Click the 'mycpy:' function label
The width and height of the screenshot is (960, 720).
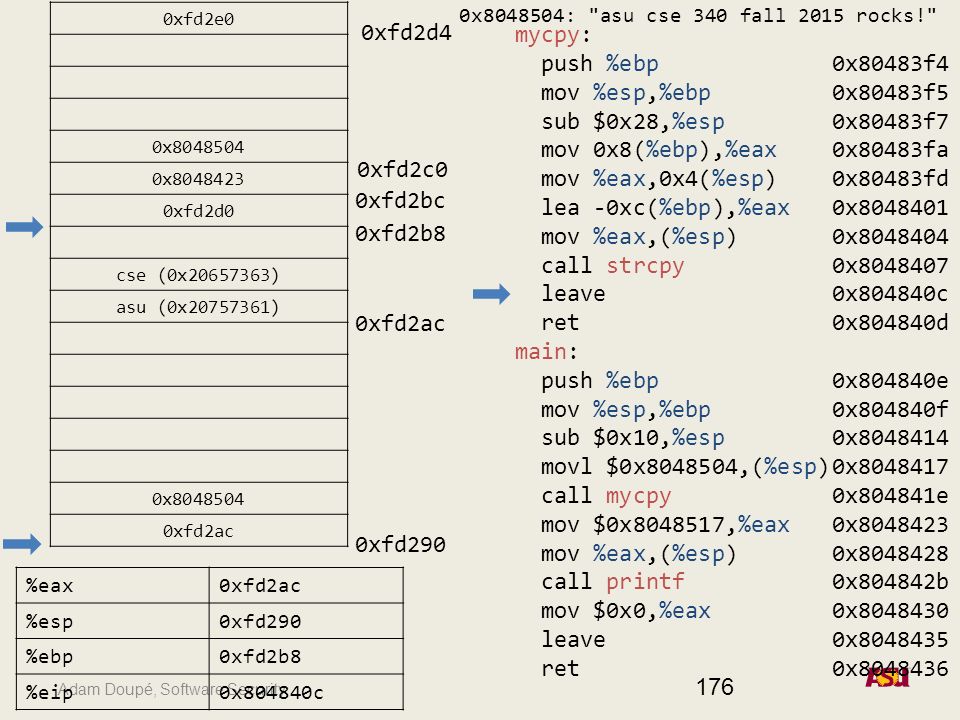coord(553,36)
